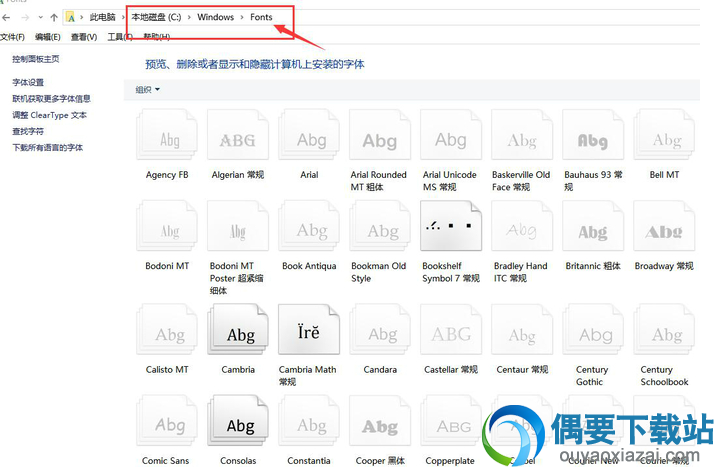Open the 文件(F) menu

point(12,37)
